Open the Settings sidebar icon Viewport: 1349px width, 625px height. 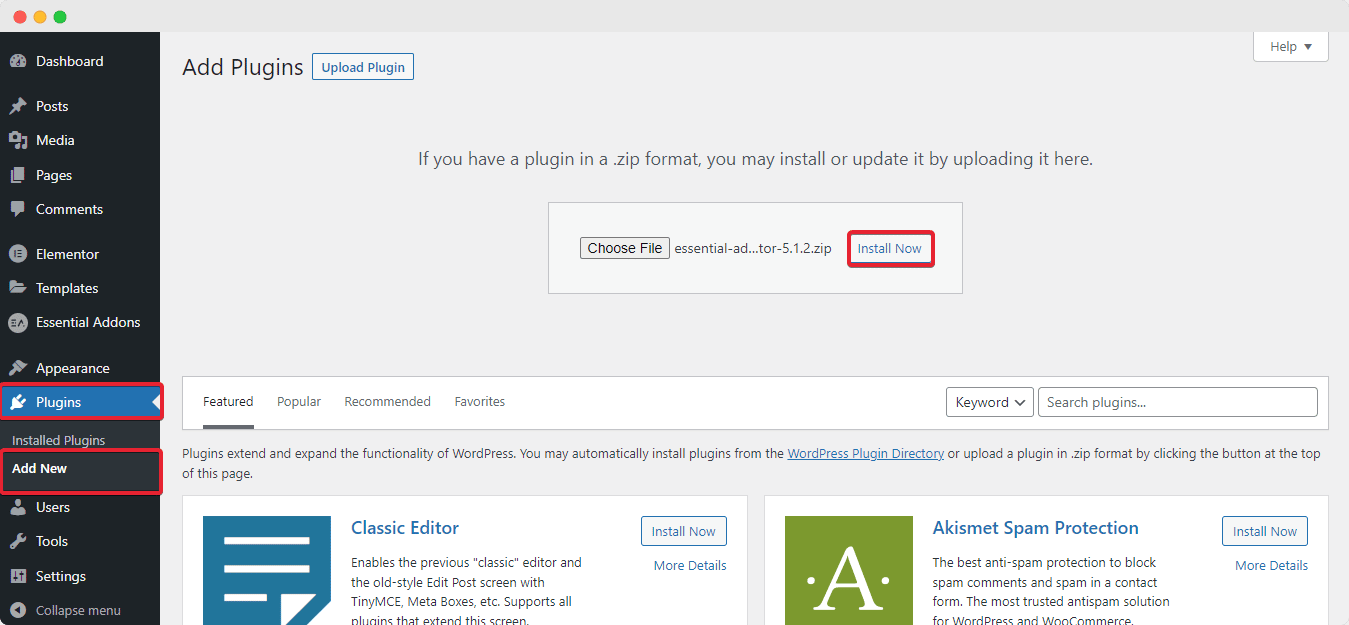tap(20, 576)
